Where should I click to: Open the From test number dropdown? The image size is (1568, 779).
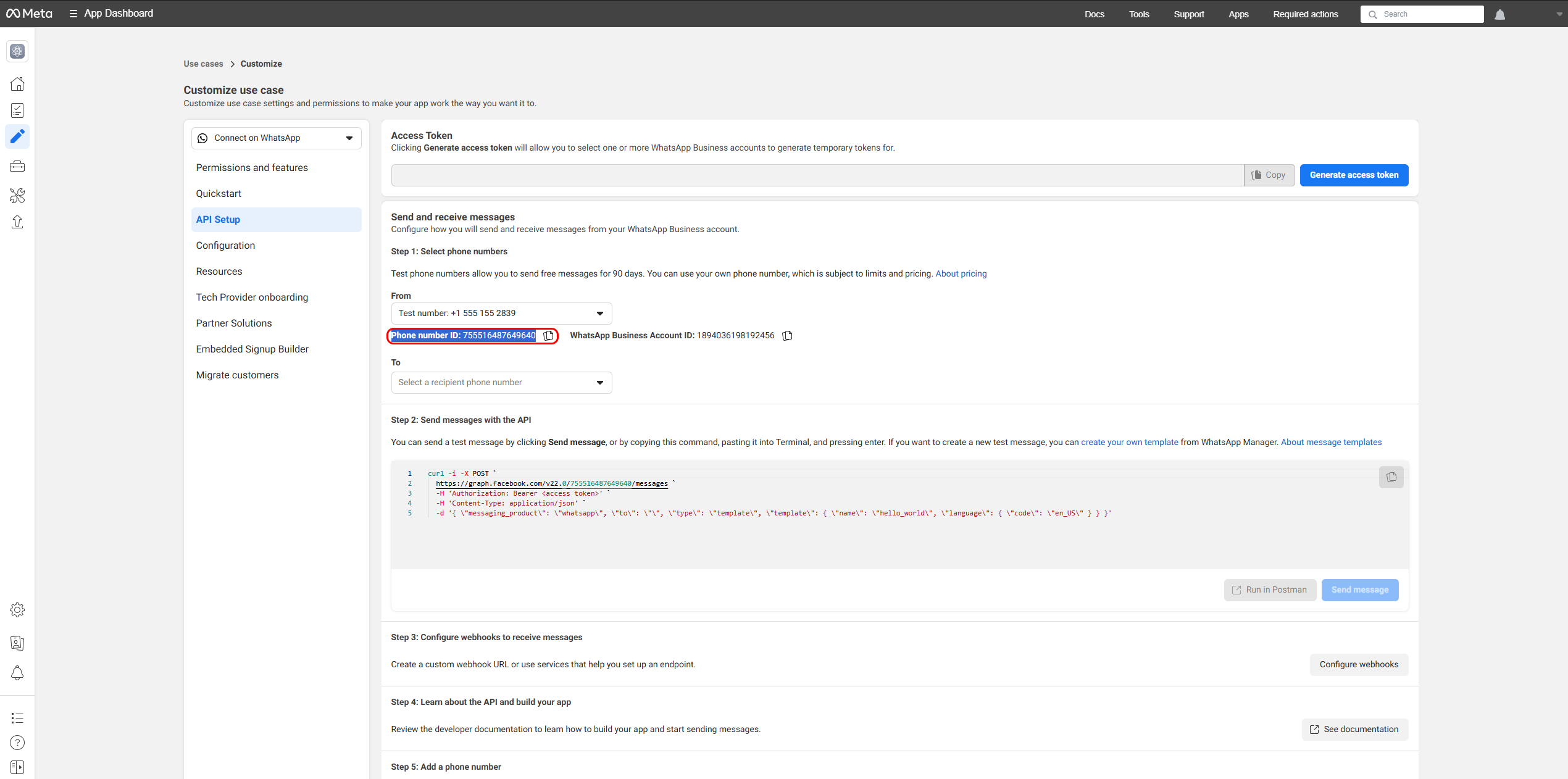coord(501,314)
